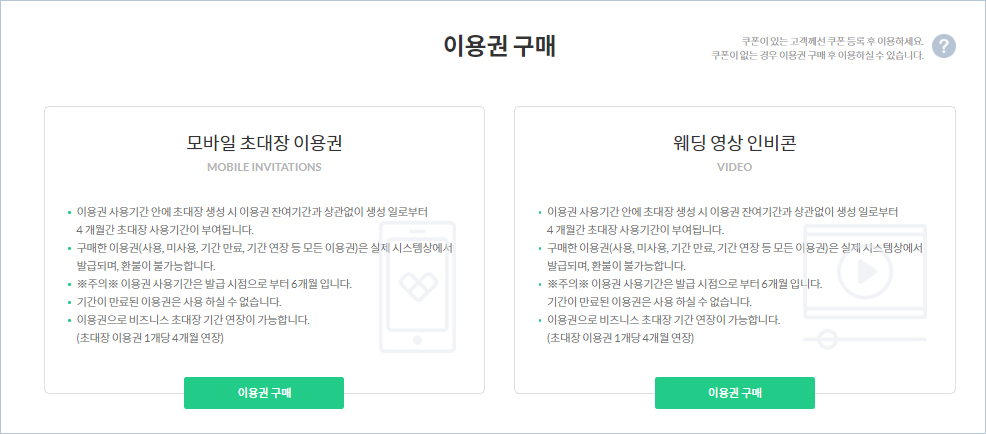The width and height of the screenshot is (986, 434).
Task: Click the faint smartphone illustration in mobile card
Action: pos(418,287)
